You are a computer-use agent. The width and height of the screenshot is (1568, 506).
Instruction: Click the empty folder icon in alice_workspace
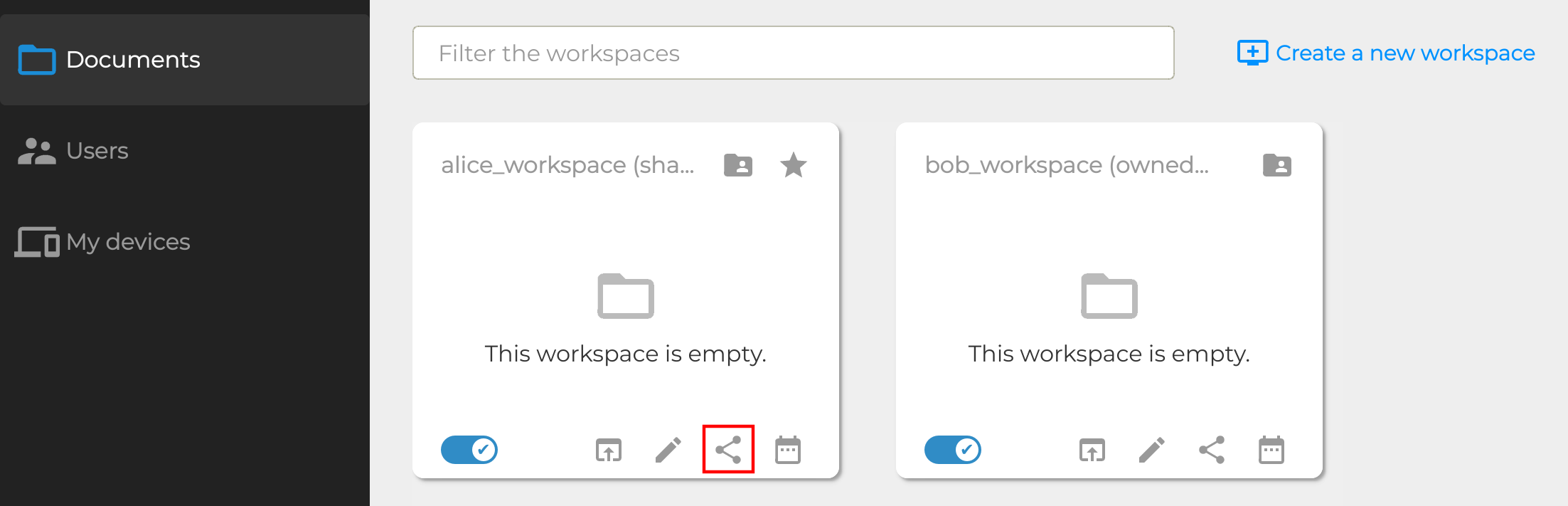[x=626, y=296]
